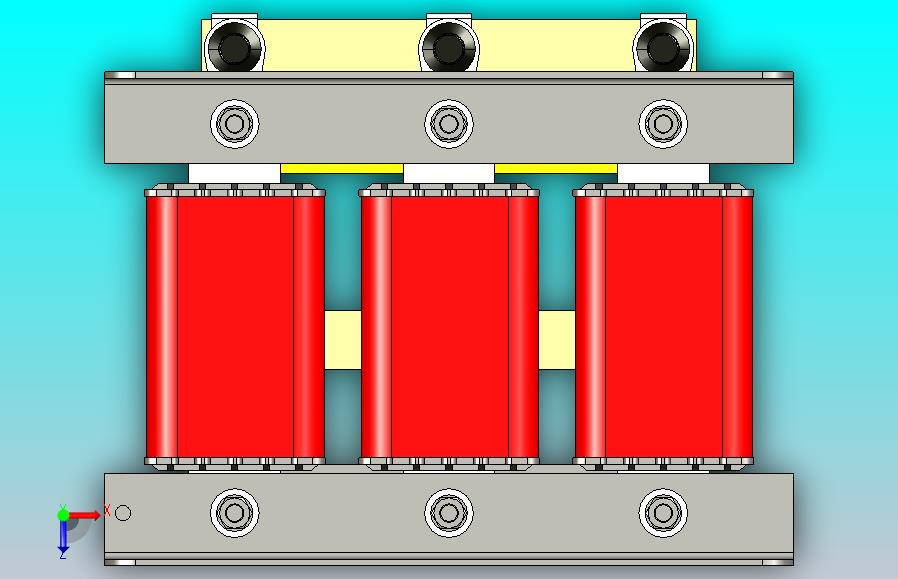898x579 pixels.
Task: Select the pale yellow terminal board on top
Action: point(341,46)
